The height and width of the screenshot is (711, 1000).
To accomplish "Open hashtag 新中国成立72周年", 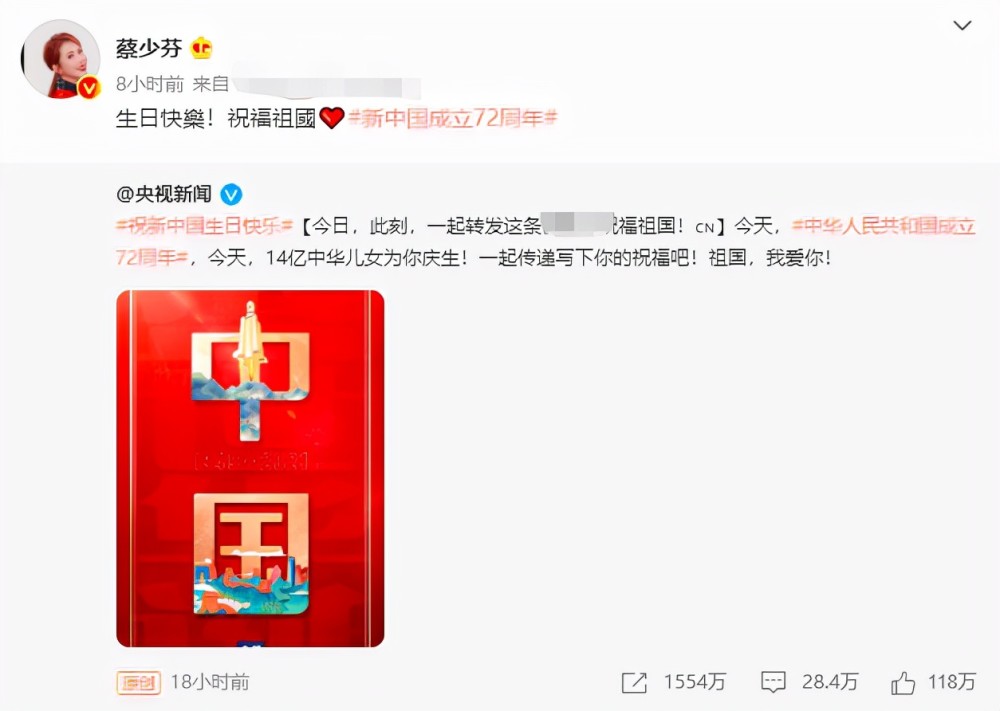I will (453, 118).
